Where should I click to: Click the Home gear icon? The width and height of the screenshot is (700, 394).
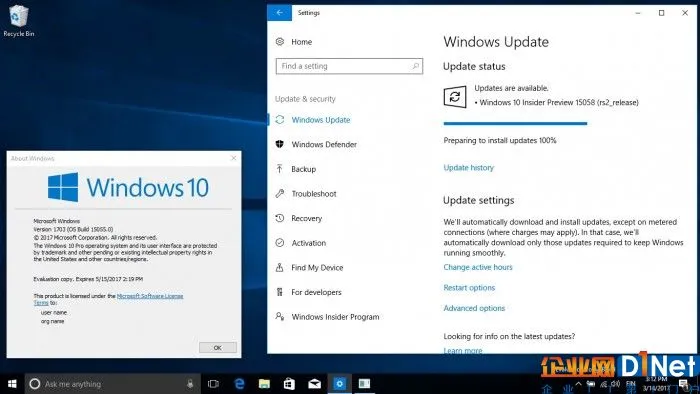coord(280,41)
